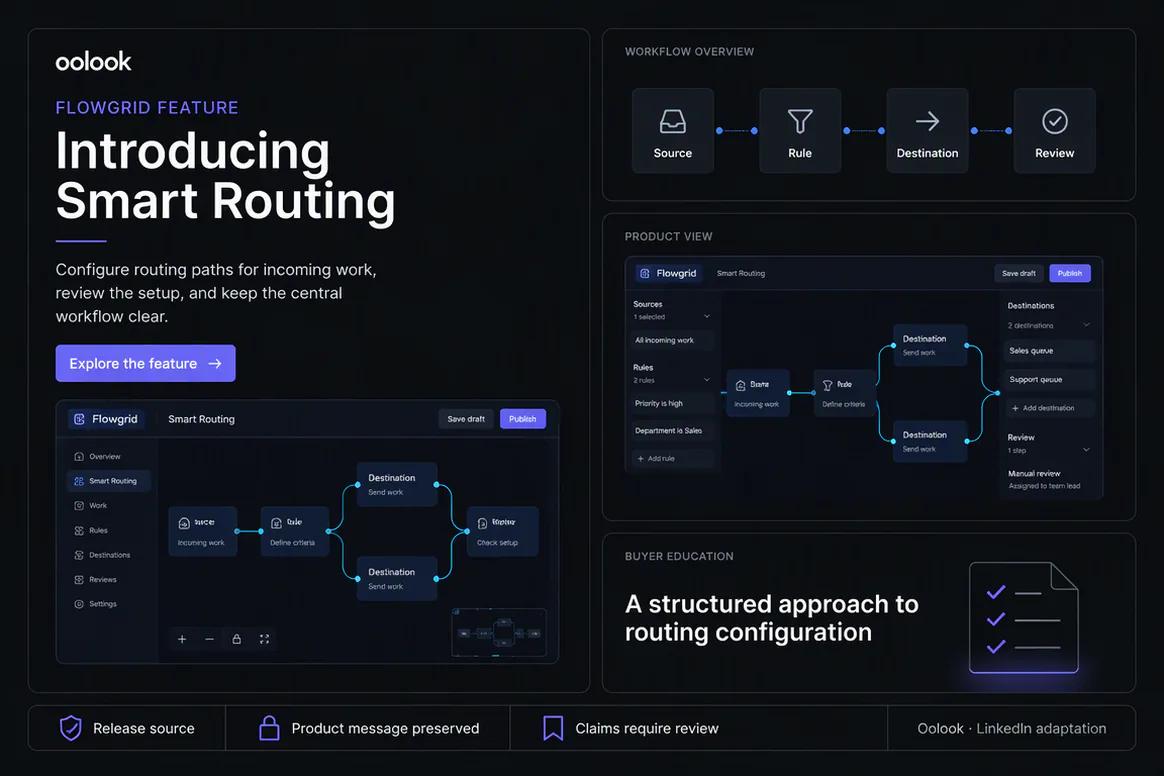Expand the Destinations dropdown chevron in Product View
This screenshot has height=776, width=1164.
click(1086, 325)
